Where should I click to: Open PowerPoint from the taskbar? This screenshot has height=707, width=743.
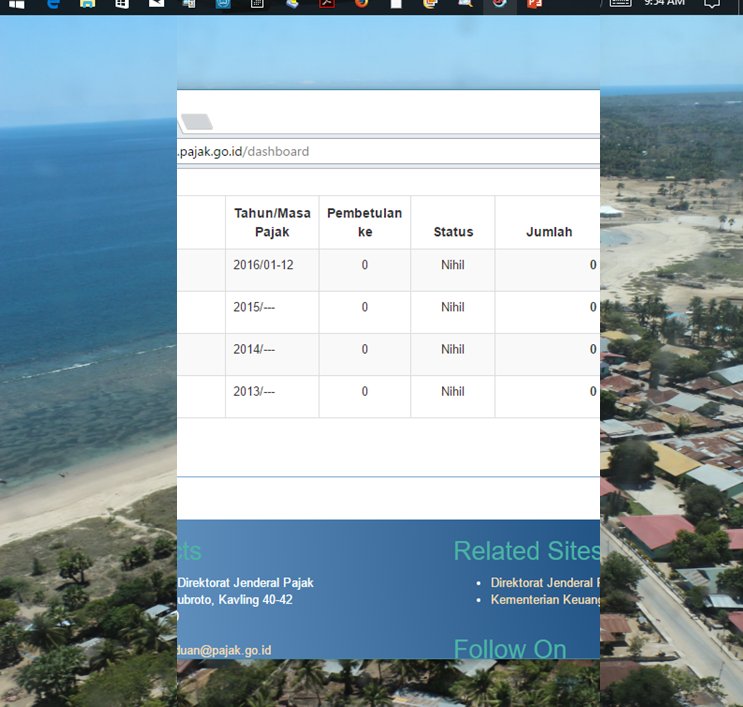pos(534,4)
